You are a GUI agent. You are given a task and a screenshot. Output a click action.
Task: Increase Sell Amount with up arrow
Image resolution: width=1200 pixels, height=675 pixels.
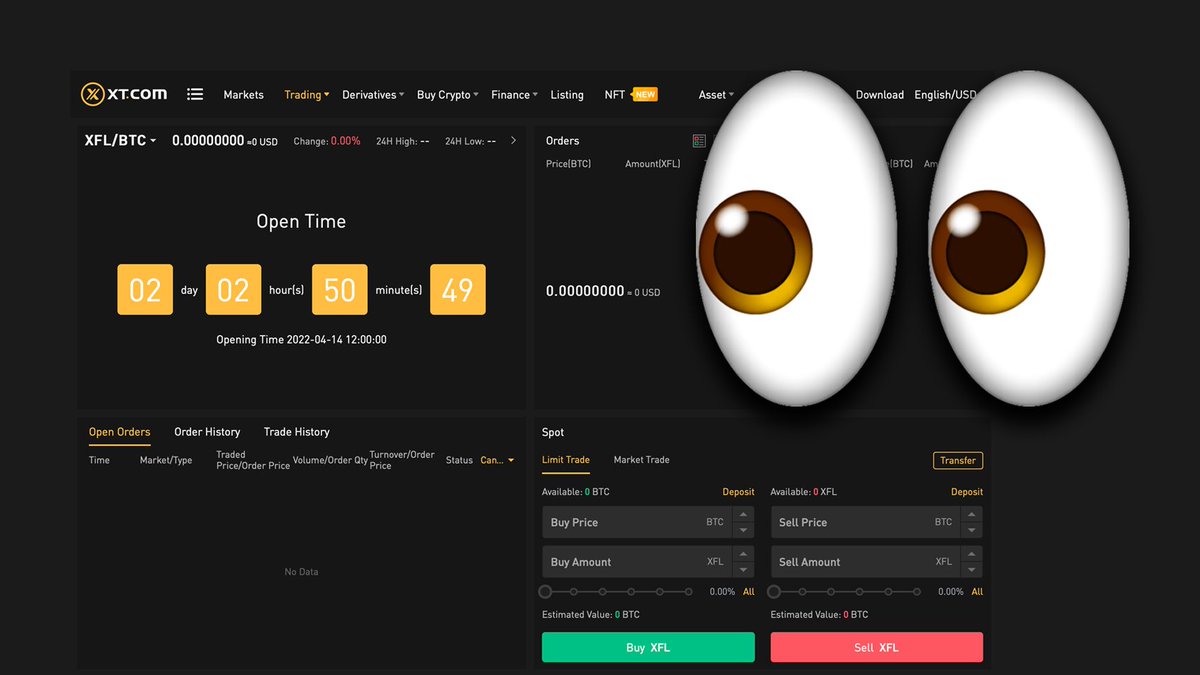(x=971, y=554)
